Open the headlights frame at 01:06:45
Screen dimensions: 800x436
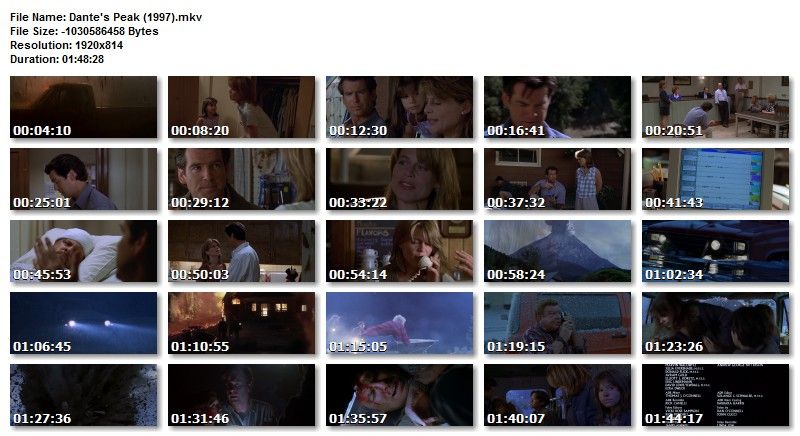click(84, 323)
